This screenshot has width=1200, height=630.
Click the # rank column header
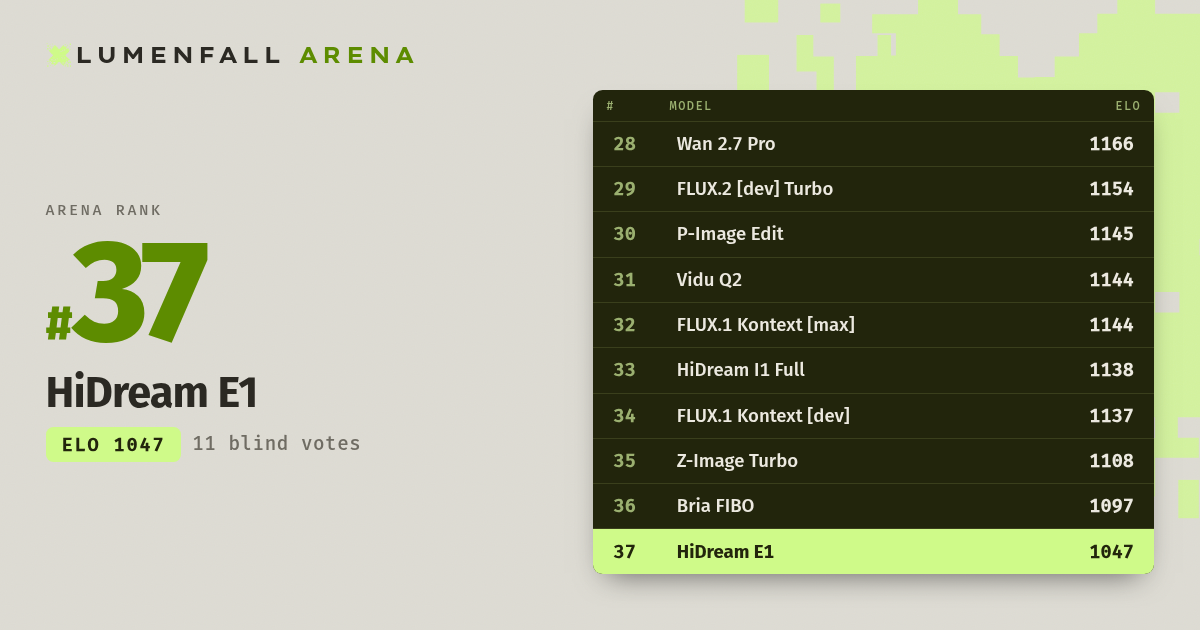click(610, 106)
